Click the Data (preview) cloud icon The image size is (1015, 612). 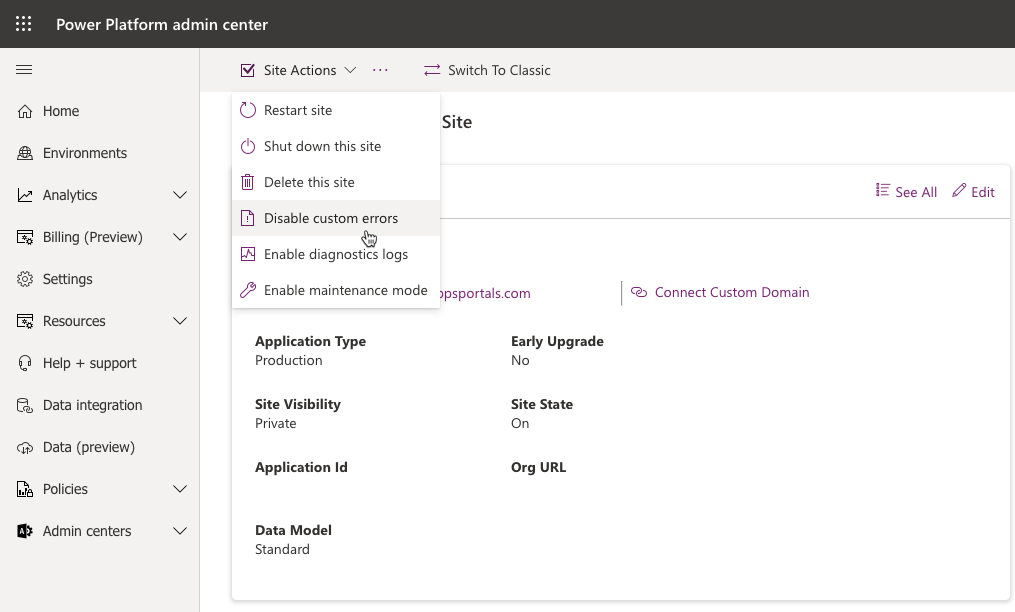tap(25, 448)
